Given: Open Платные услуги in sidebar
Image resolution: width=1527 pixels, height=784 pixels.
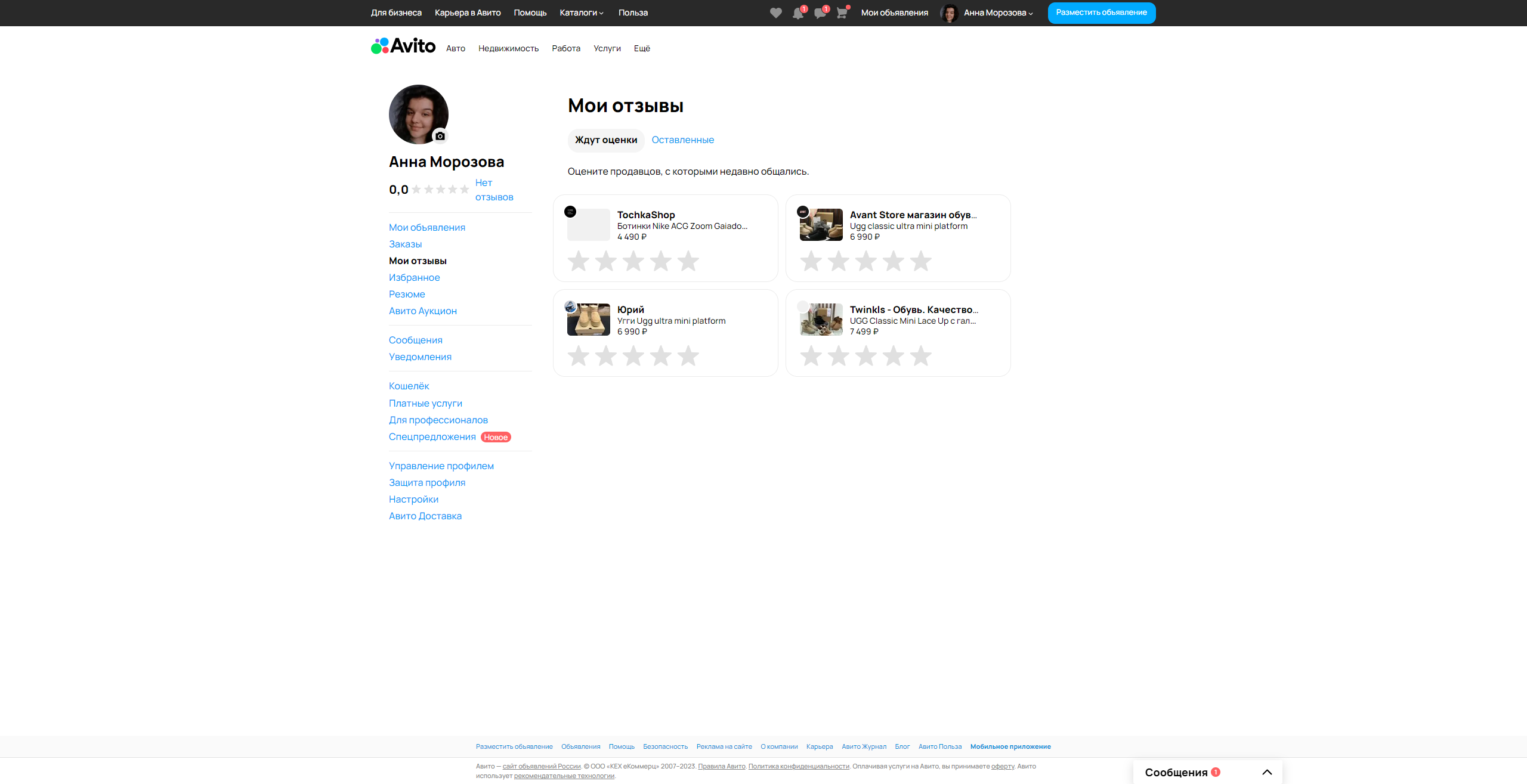Looking at the screenshot, I should 426,404.
